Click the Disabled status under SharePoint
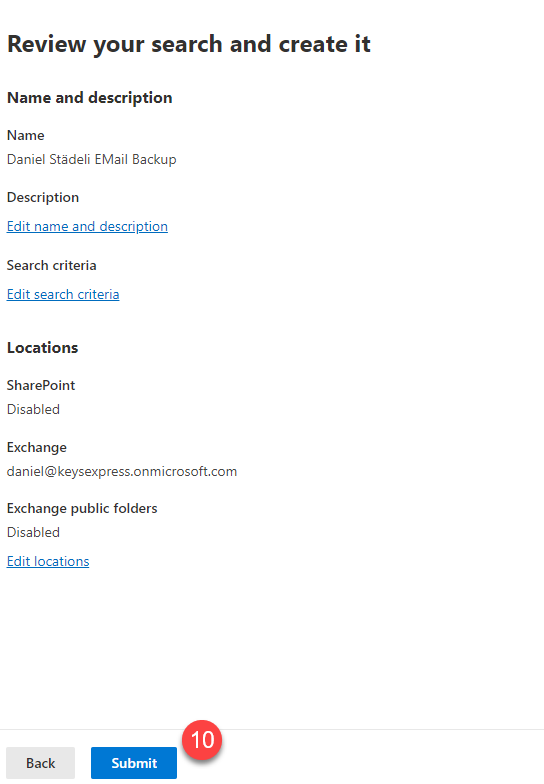This screenshot has height=784, width=544. click(x=34, y=410)
